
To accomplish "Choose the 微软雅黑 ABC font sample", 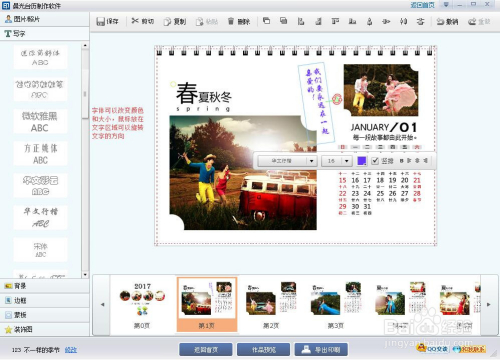I will [40, 122].
